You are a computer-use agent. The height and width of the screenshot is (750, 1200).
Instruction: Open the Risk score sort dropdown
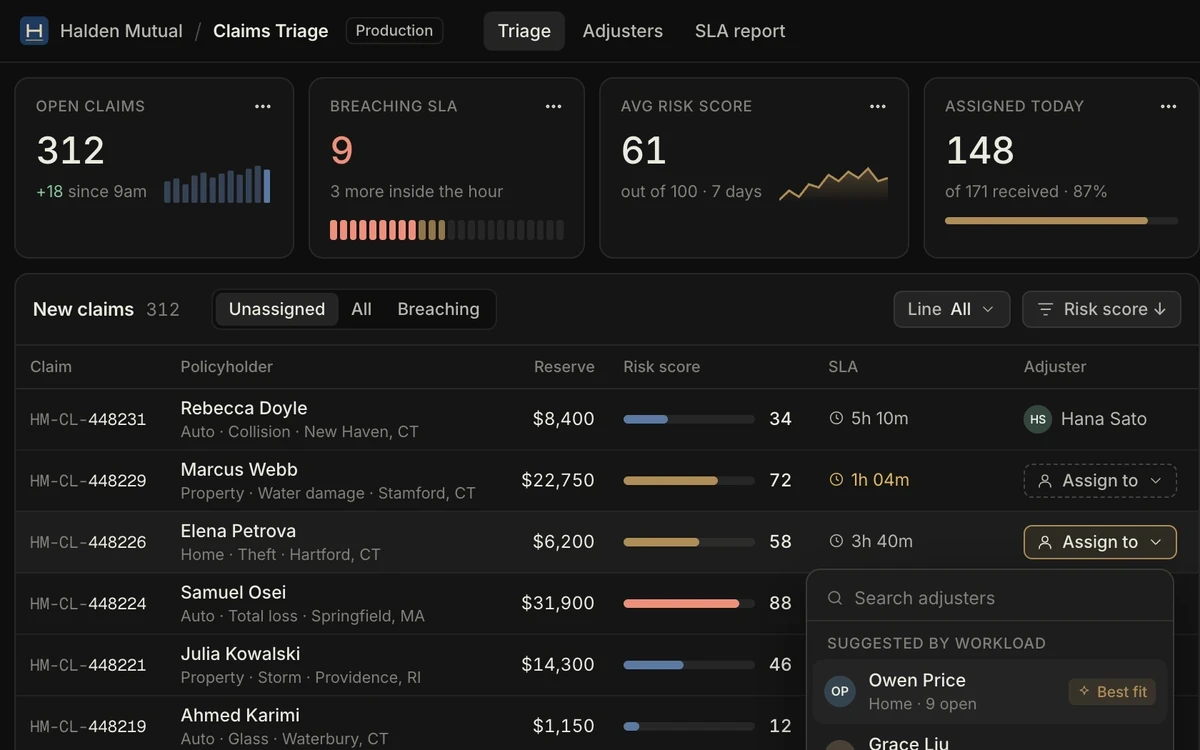[1101, 309]
